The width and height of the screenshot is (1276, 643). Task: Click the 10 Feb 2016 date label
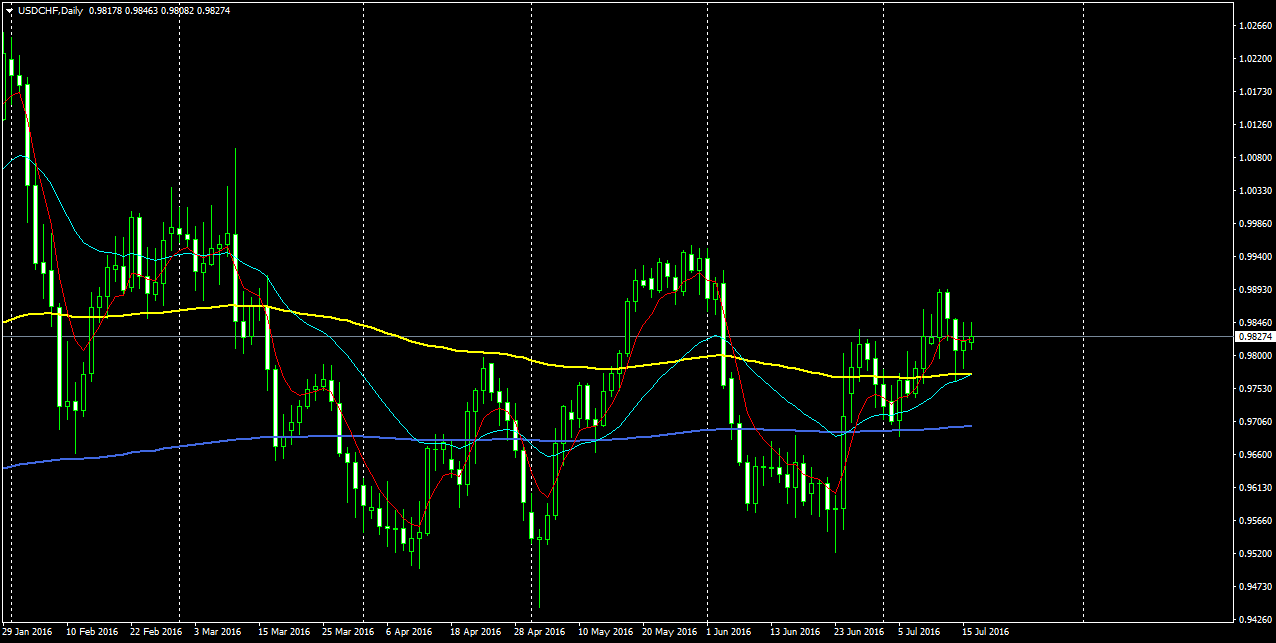[92, 632]
